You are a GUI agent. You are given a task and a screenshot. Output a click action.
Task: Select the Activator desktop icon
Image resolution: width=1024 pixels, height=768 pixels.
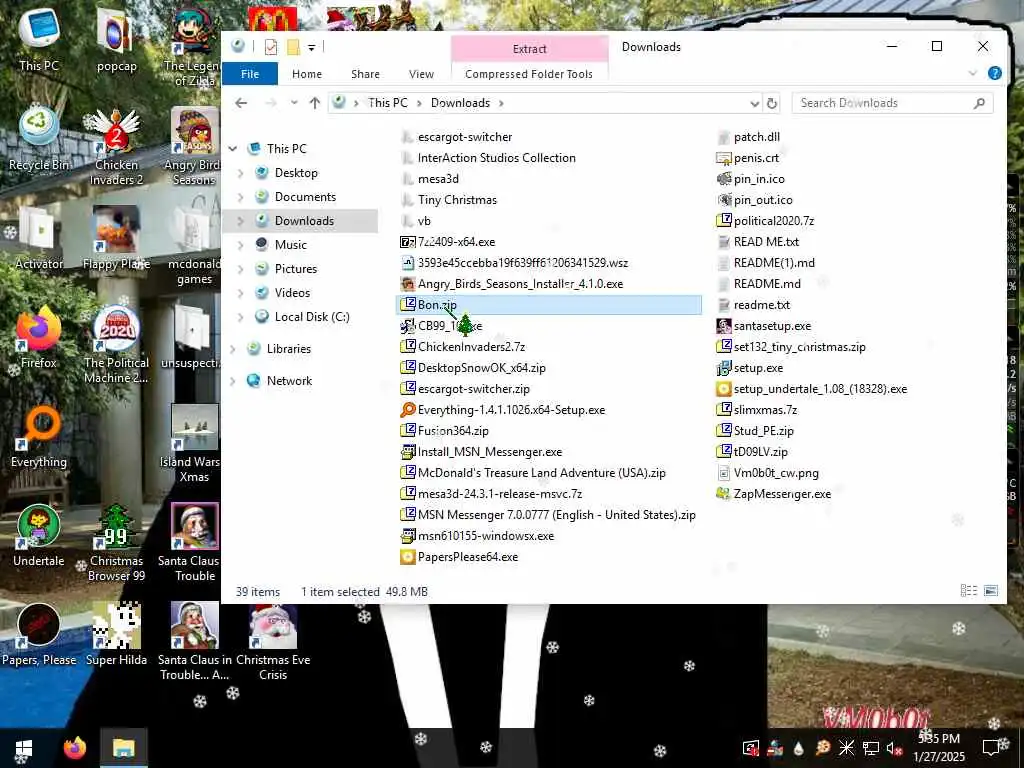point(39,238)
